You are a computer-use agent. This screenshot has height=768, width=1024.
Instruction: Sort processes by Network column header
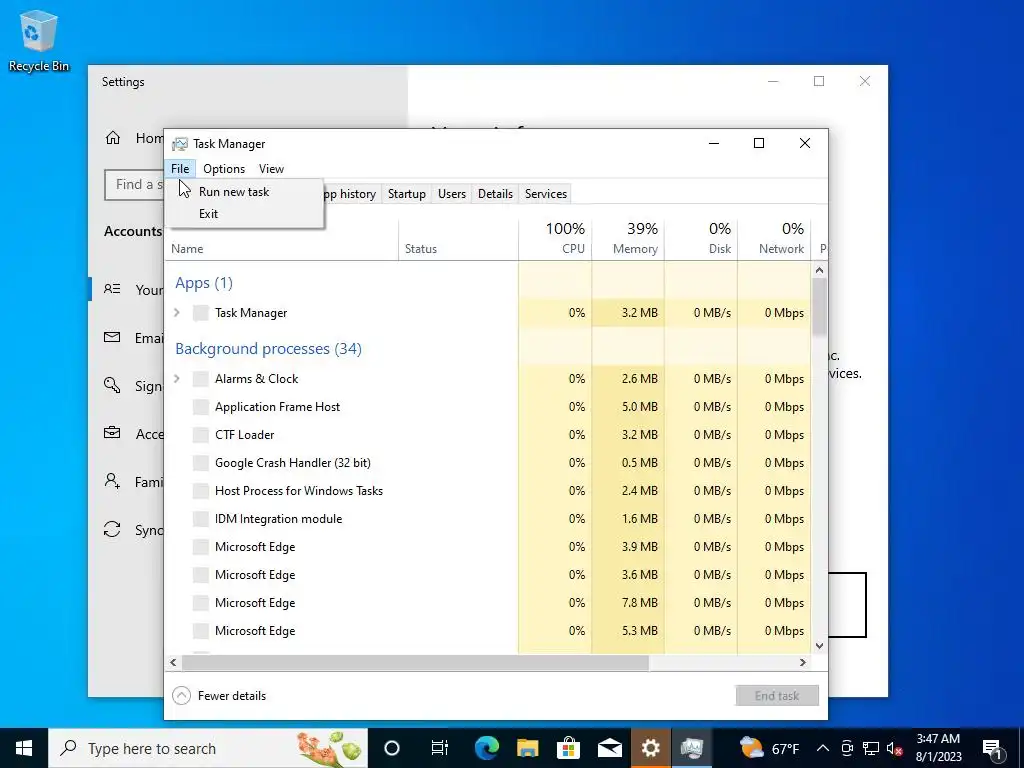pyautogui.click(x=775, y=238)
